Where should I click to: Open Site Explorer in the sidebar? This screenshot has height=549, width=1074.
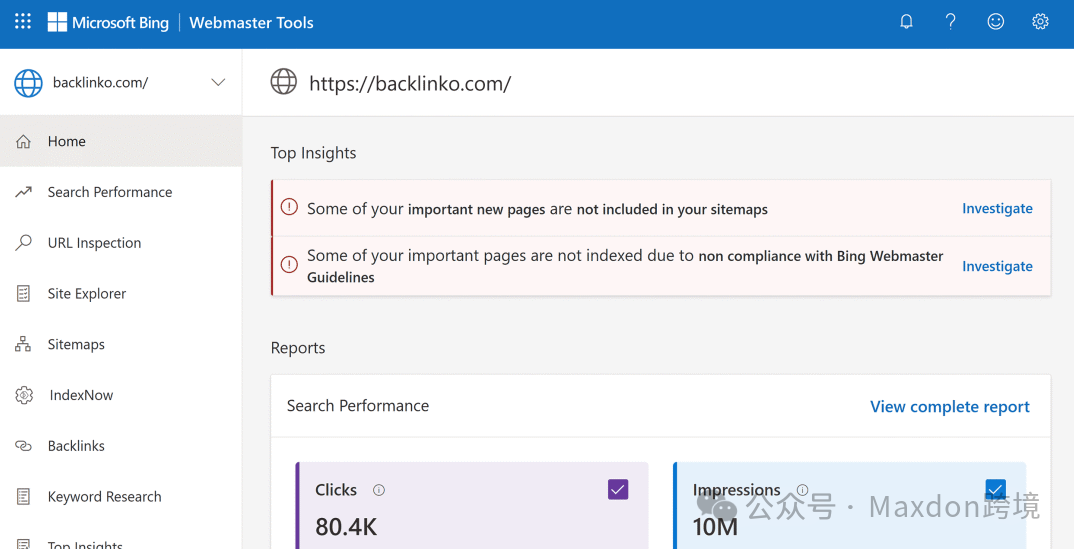tap(121, 294)
